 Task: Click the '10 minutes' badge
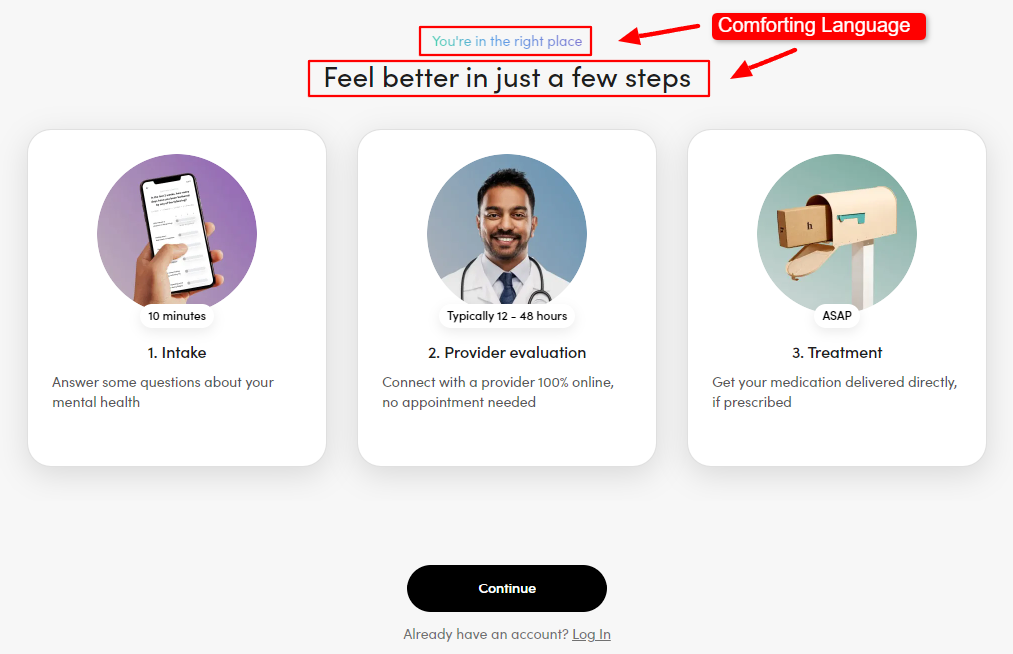point(177,316)
